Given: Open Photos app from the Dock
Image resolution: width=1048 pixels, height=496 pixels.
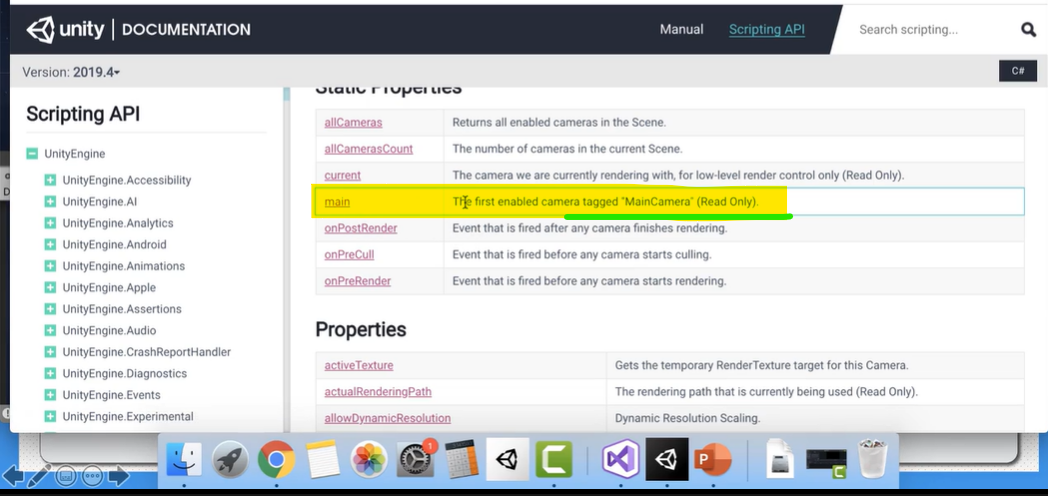Looking at the screenshot, I should click(x=369, y=460).
